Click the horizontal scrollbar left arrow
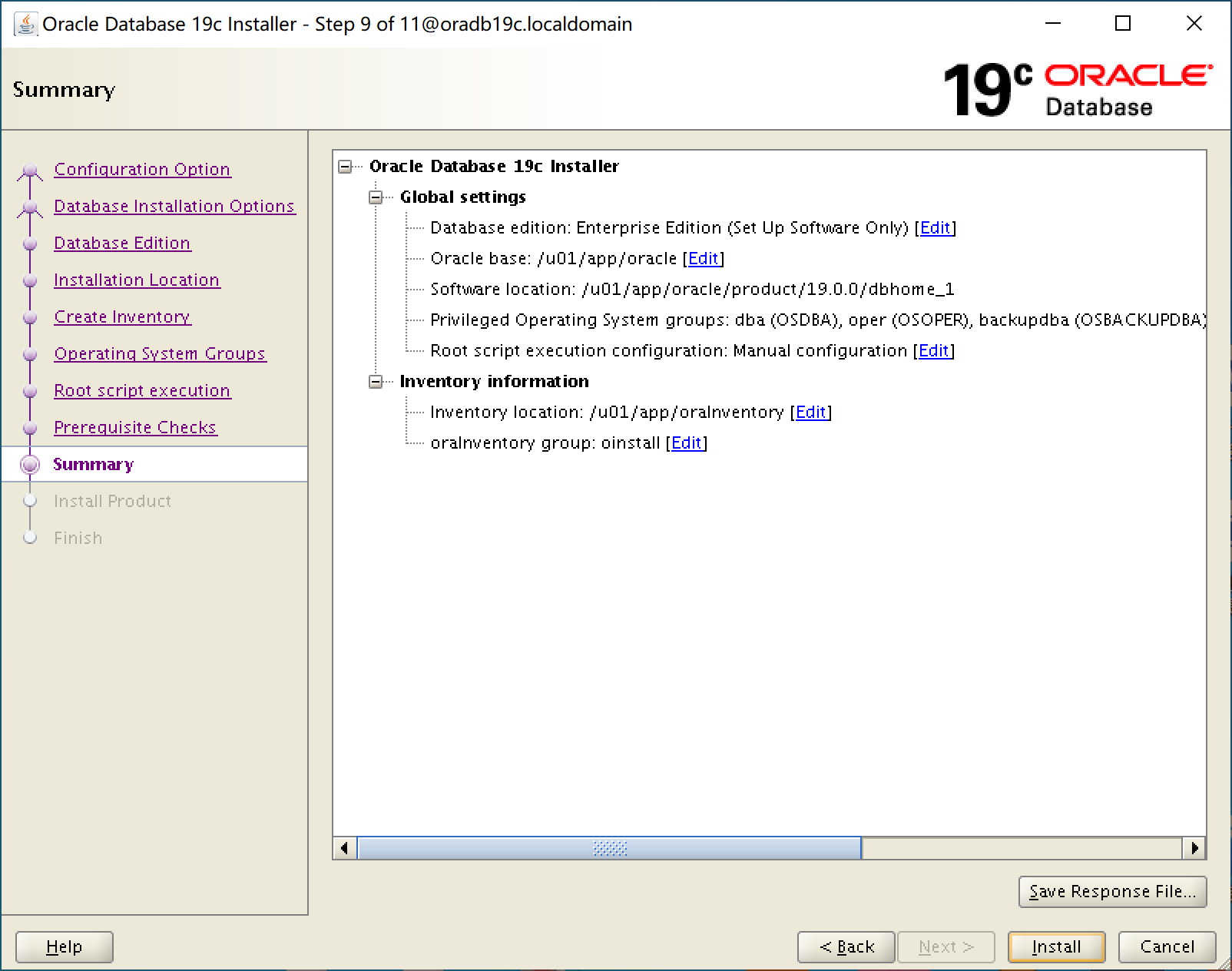The width and height of the screenshot is (1232, 971). click(344, 848)
